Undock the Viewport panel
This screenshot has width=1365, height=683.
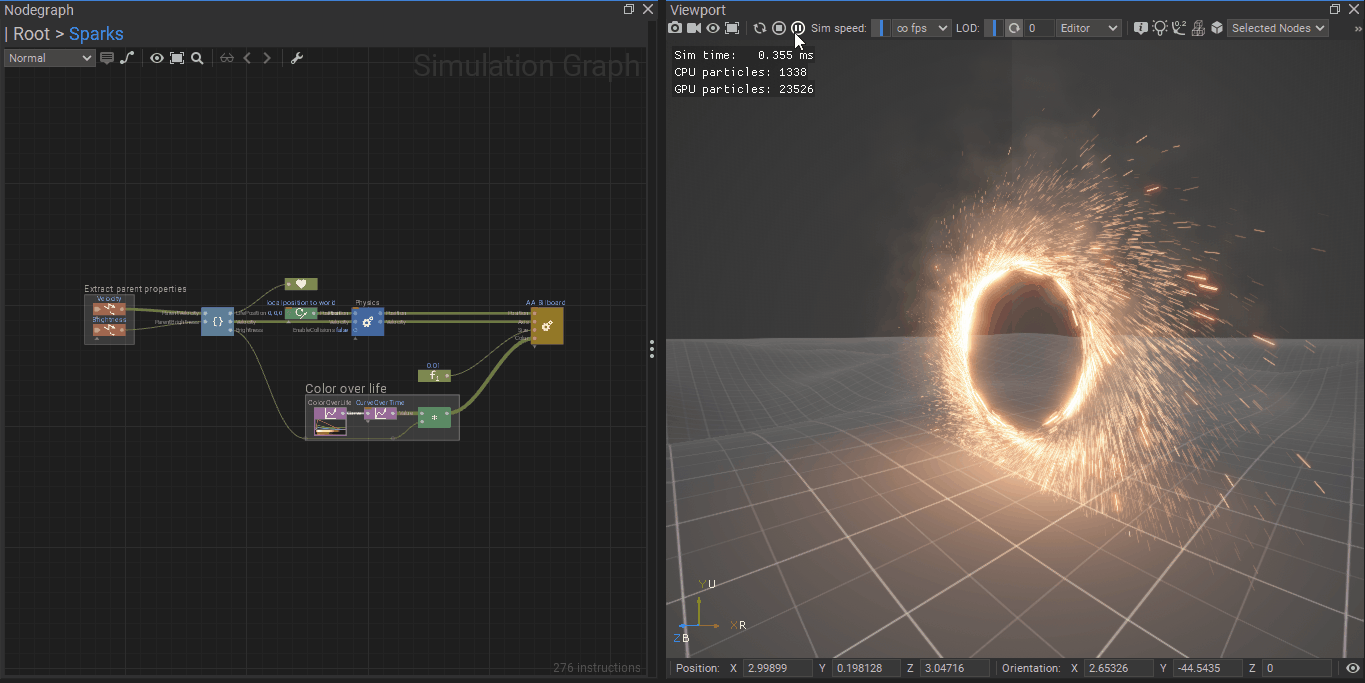(1335, 10)
